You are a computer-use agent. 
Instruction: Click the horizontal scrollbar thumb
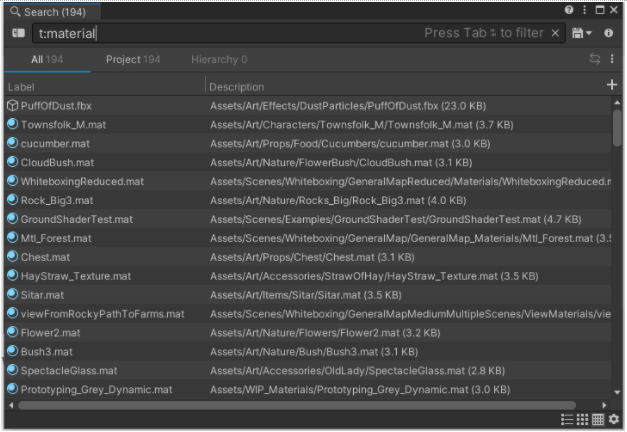pyautogui.click(x=297, y=405)
